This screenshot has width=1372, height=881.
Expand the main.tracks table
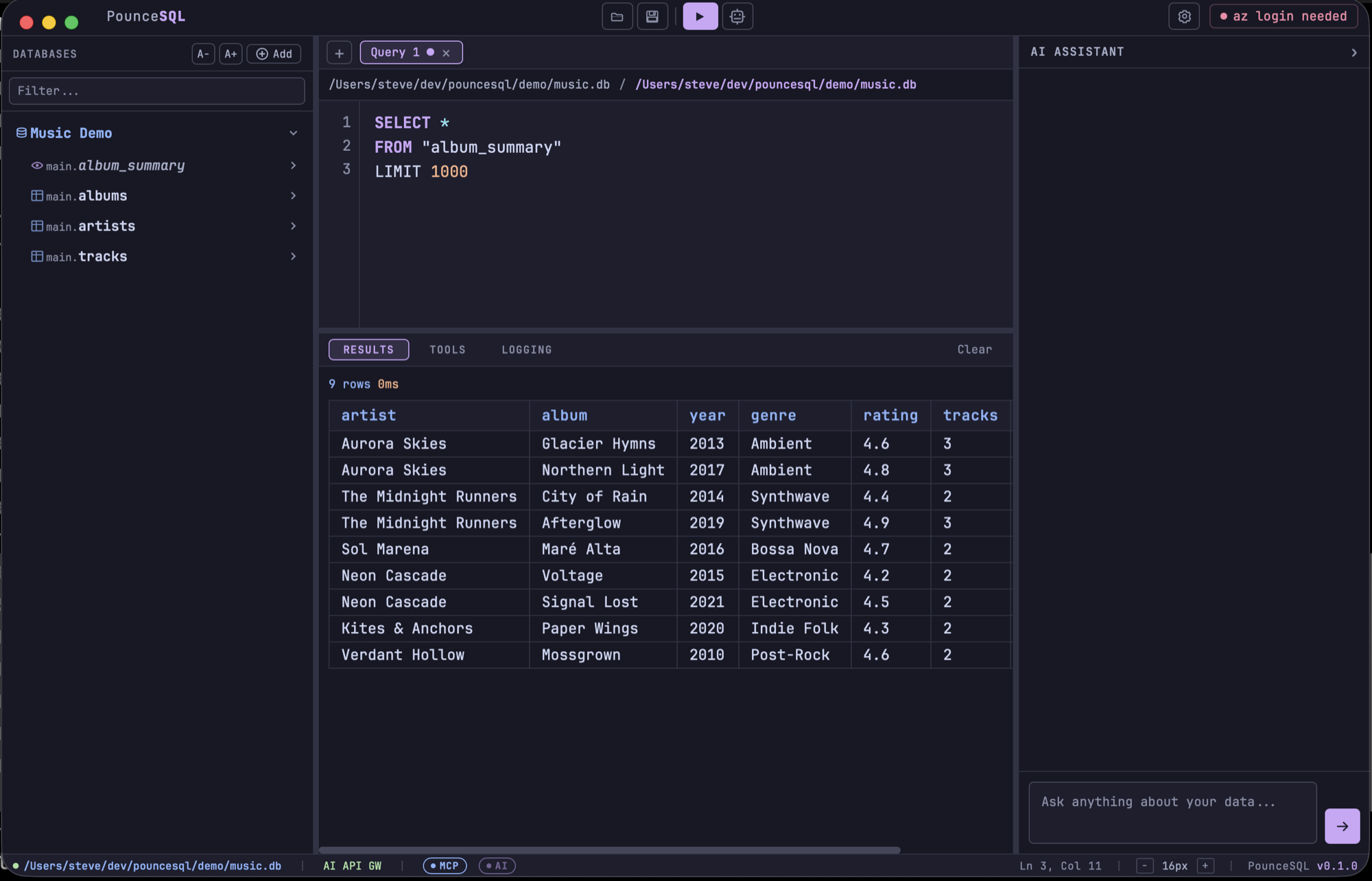click(x=294, y=256)
